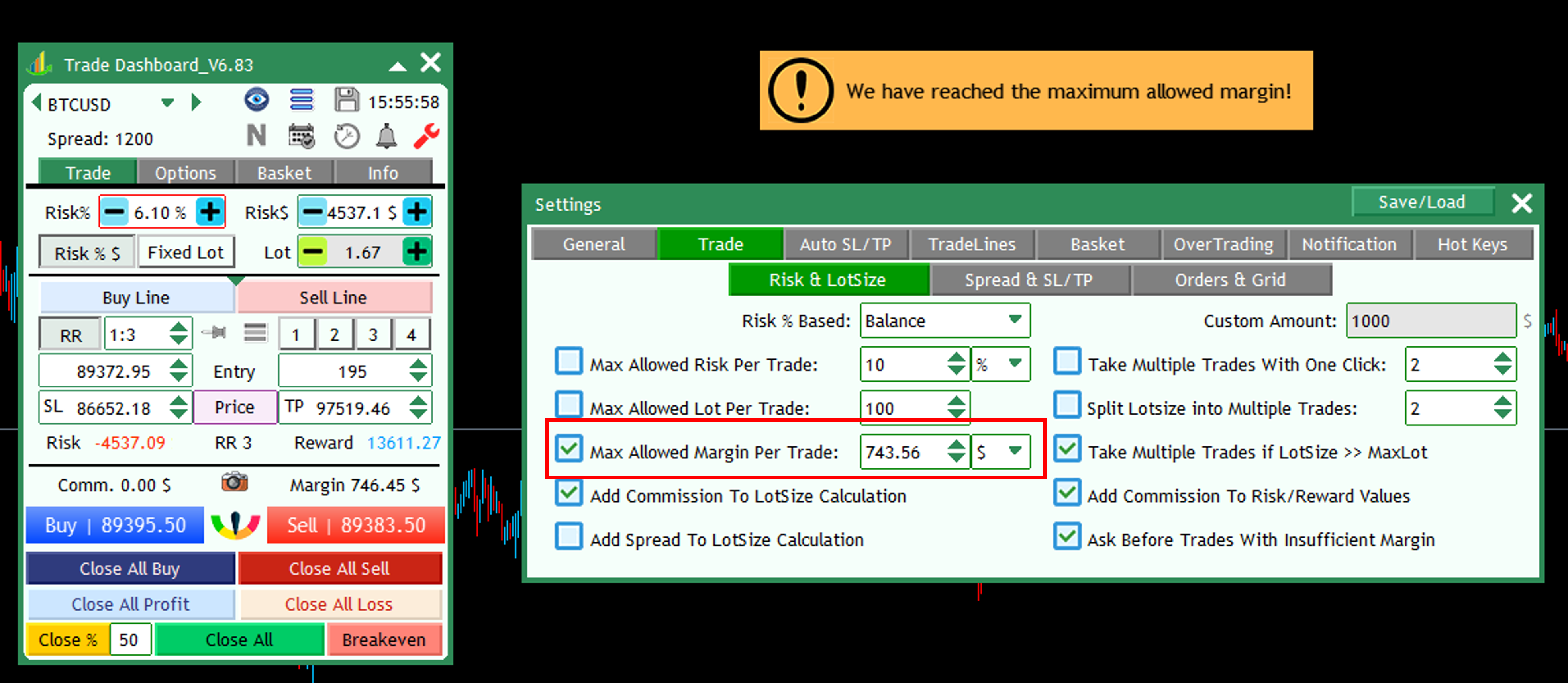
Task: Open the Risk % Based Balance dropdown
Action: point(1013,319)
